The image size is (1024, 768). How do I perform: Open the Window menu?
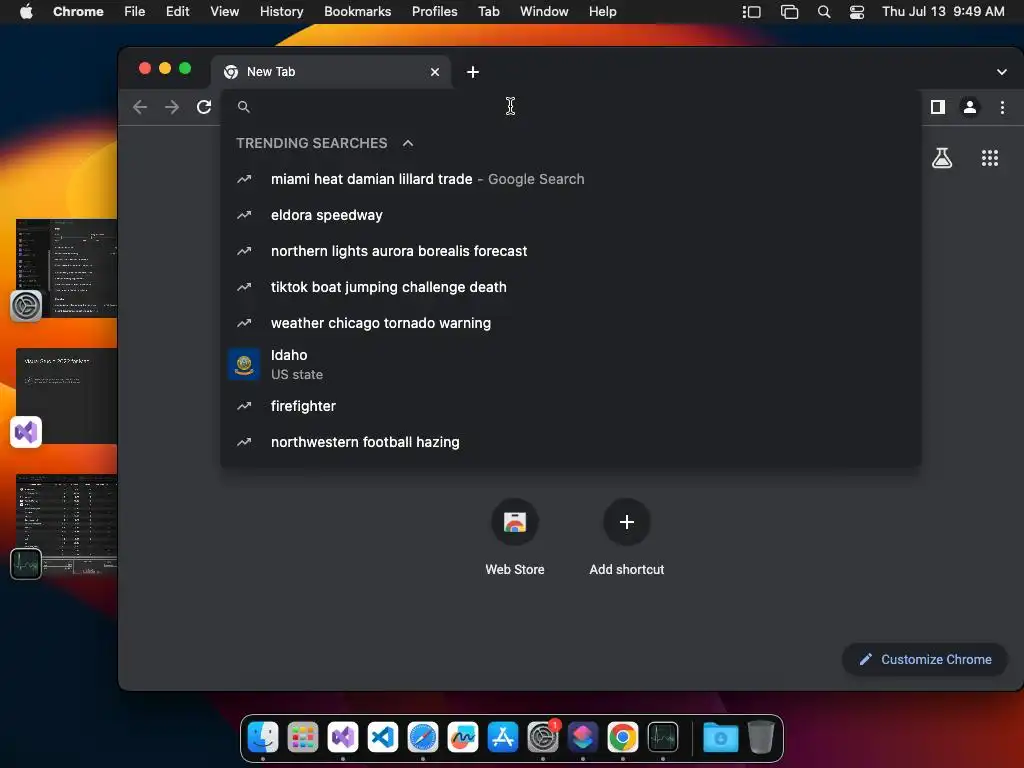[544, 11]
